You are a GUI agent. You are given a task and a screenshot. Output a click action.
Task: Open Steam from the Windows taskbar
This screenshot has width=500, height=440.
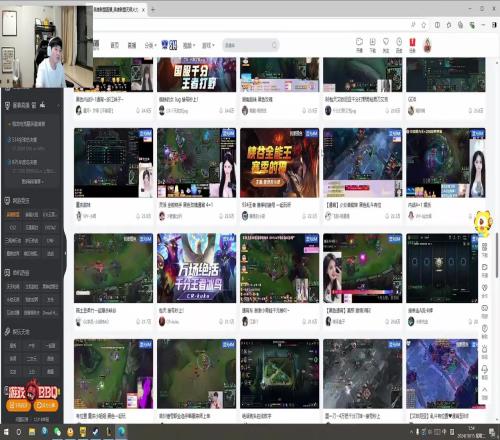(x=95, y=432)
